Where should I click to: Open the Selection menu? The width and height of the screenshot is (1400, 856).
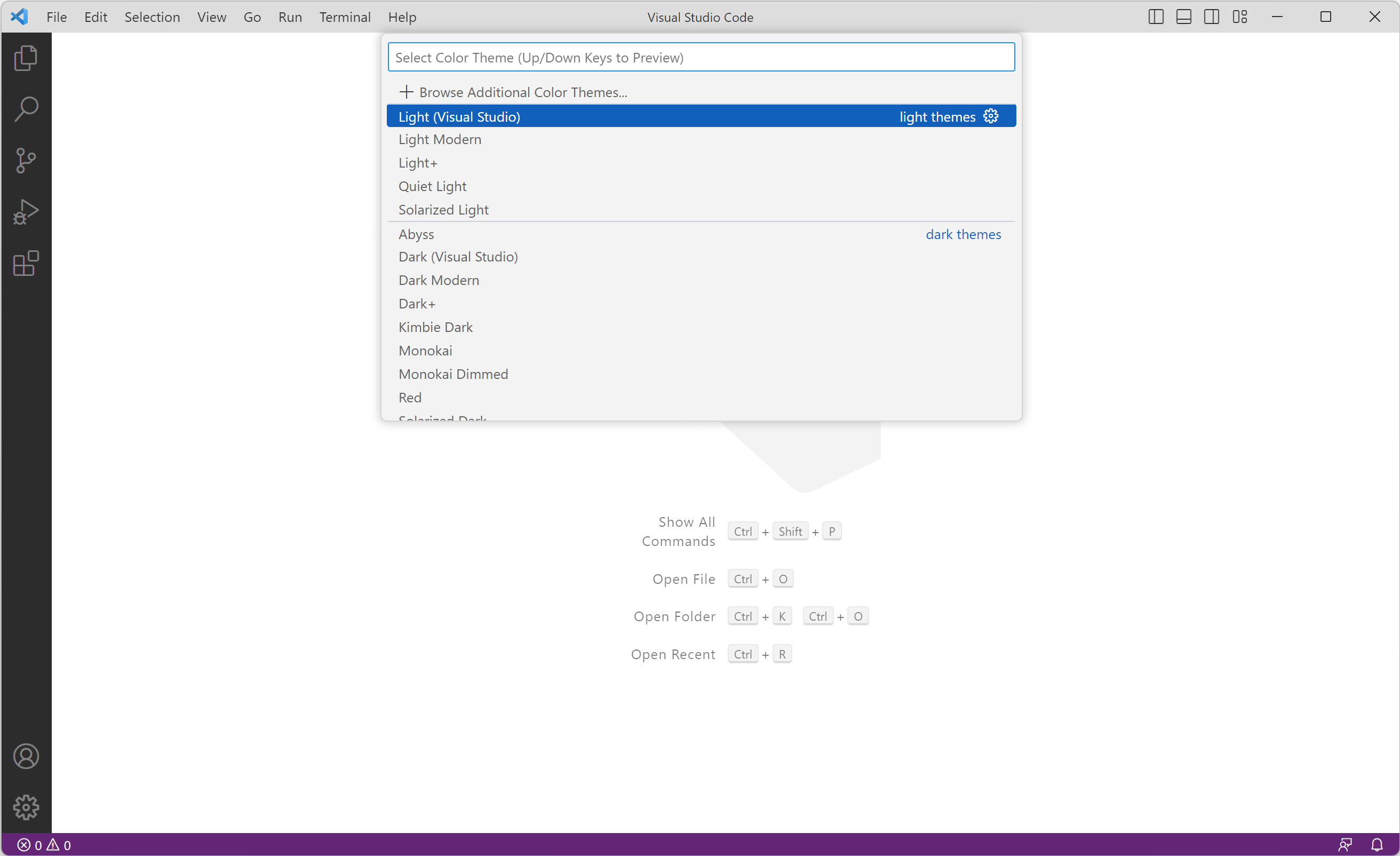[x=152, y=17]
